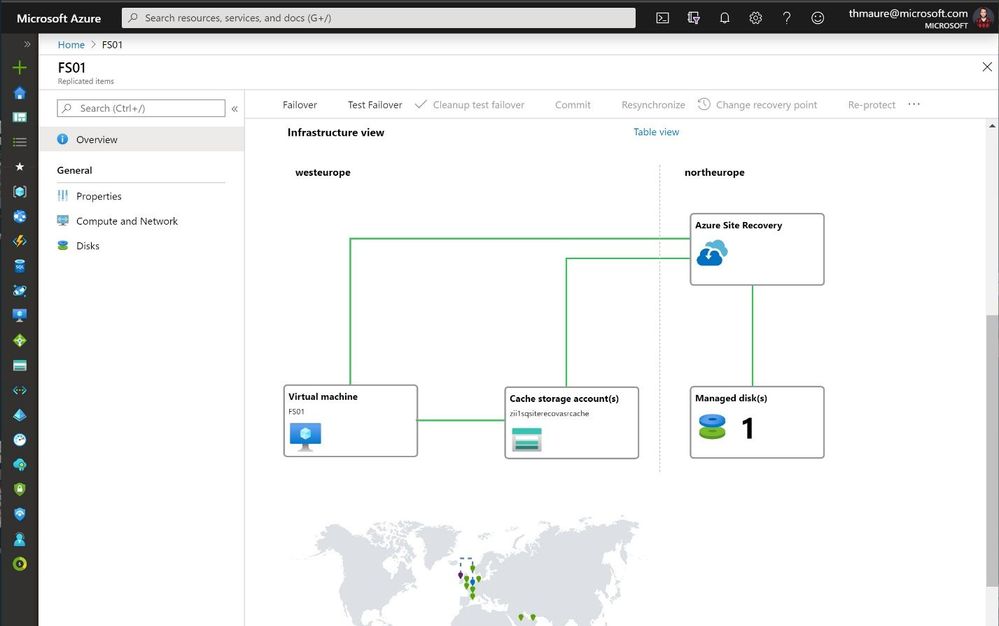Open portal Settings gear icon
The height and width of the screenshot is (626, 999).
pos(756,18)
